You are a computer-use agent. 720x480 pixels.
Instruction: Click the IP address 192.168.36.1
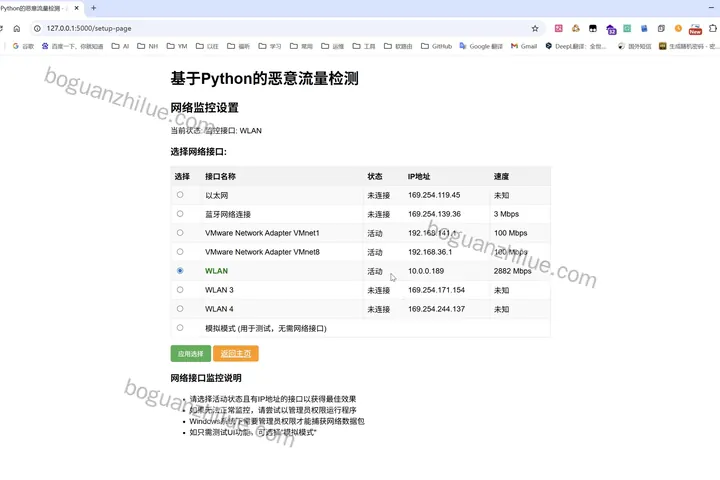tap(430, 252)
